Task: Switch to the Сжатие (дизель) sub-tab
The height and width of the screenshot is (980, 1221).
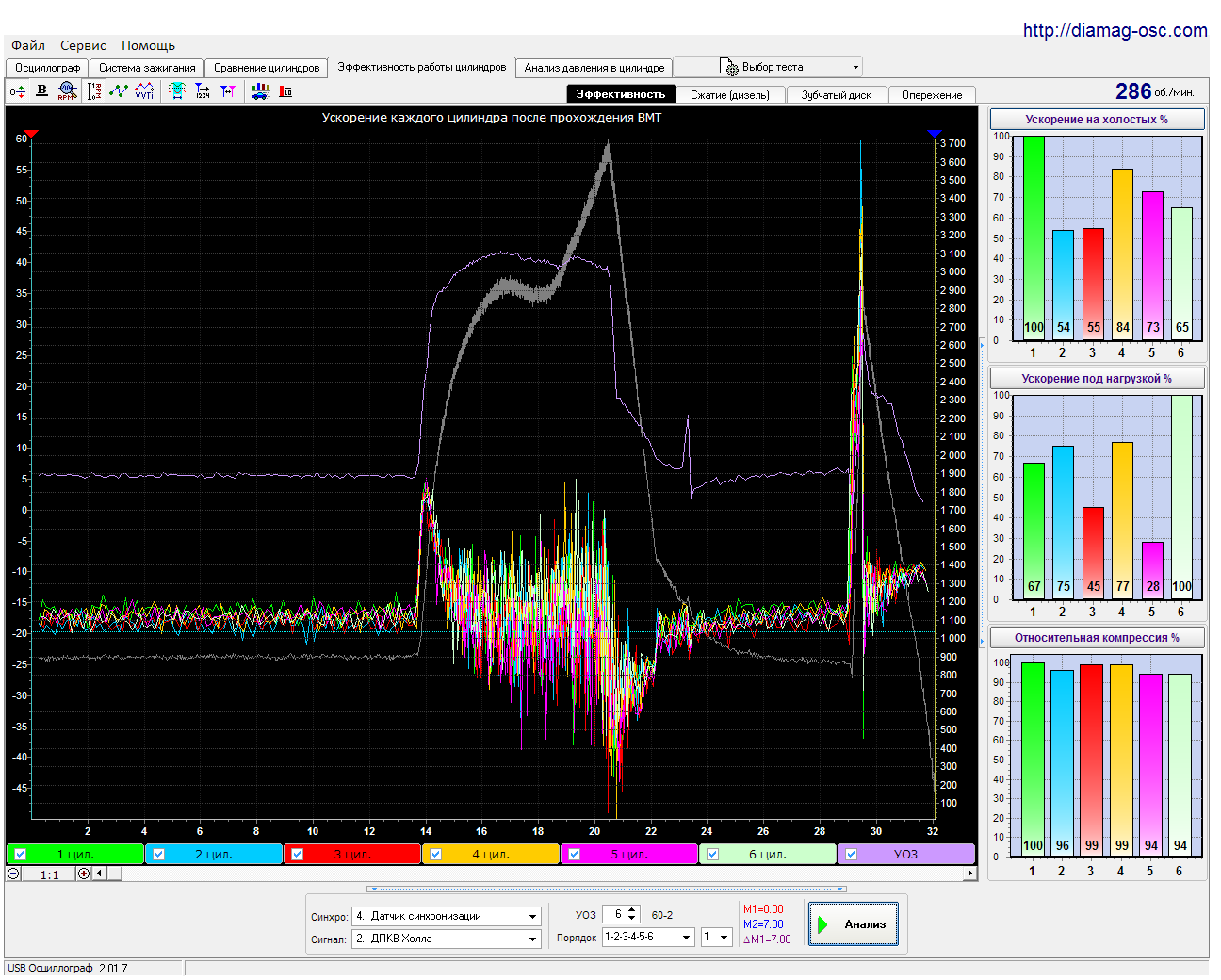Action: click(x=730, y=95)
